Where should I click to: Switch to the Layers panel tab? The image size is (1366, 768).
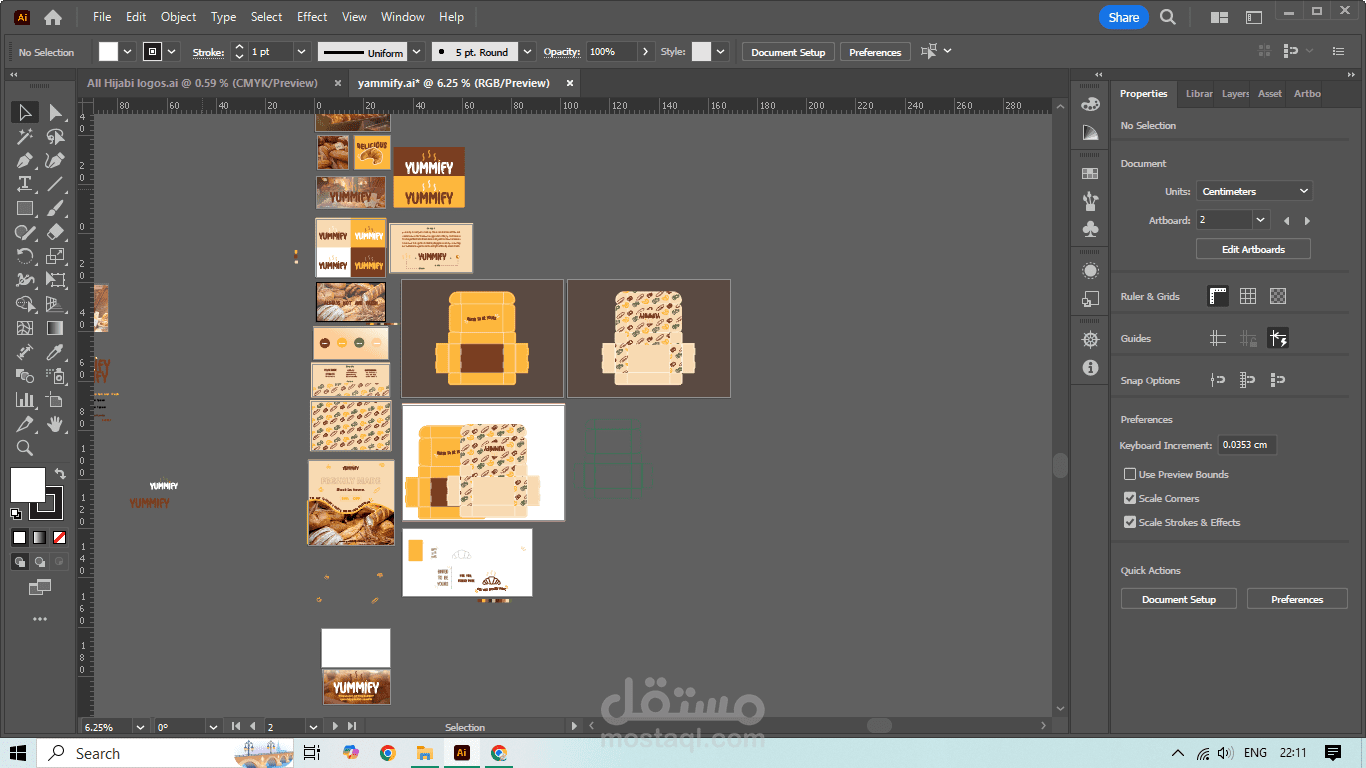point(1235,93)
